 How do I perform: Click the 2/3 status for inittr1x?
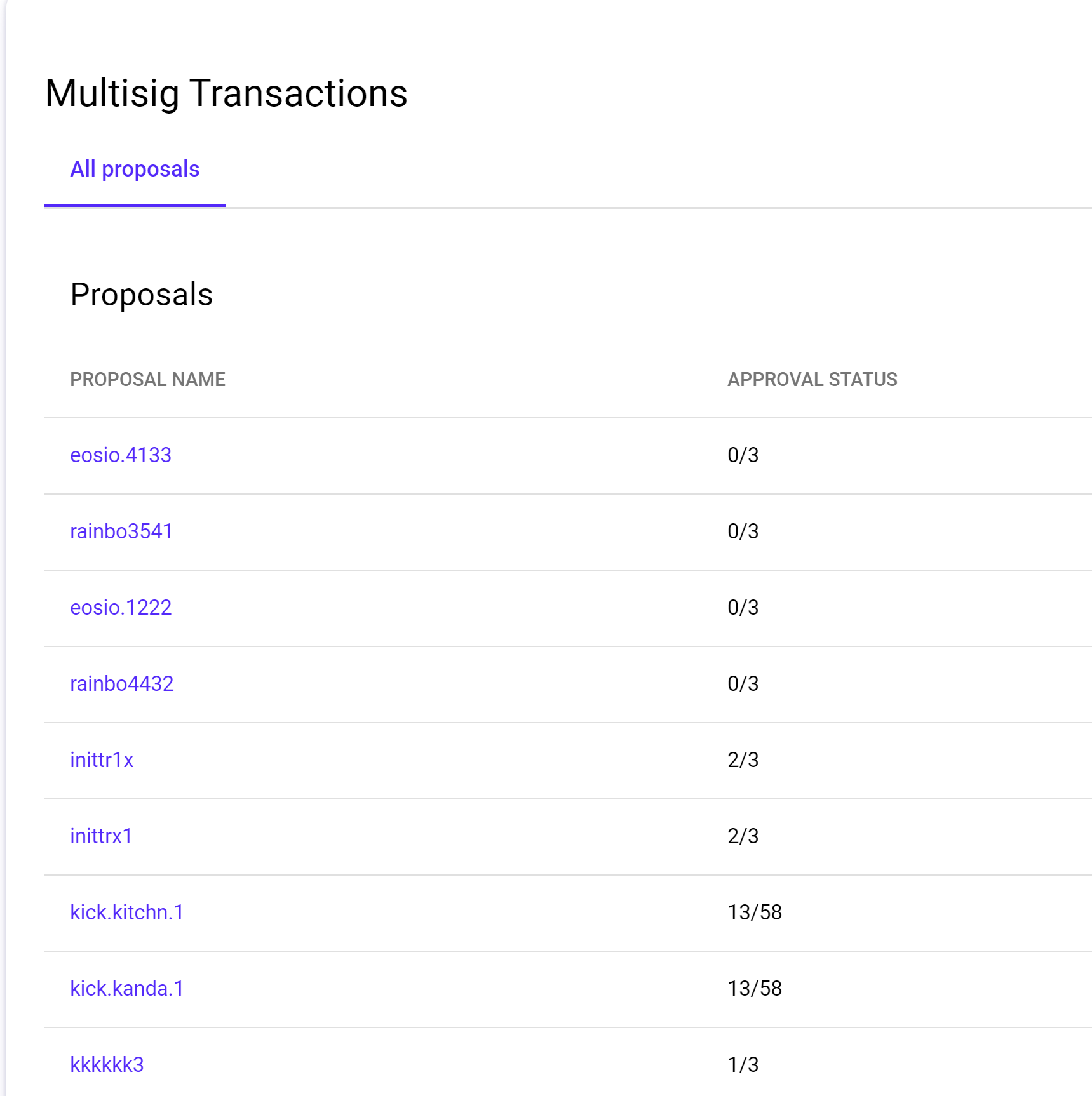coord(743,760)
